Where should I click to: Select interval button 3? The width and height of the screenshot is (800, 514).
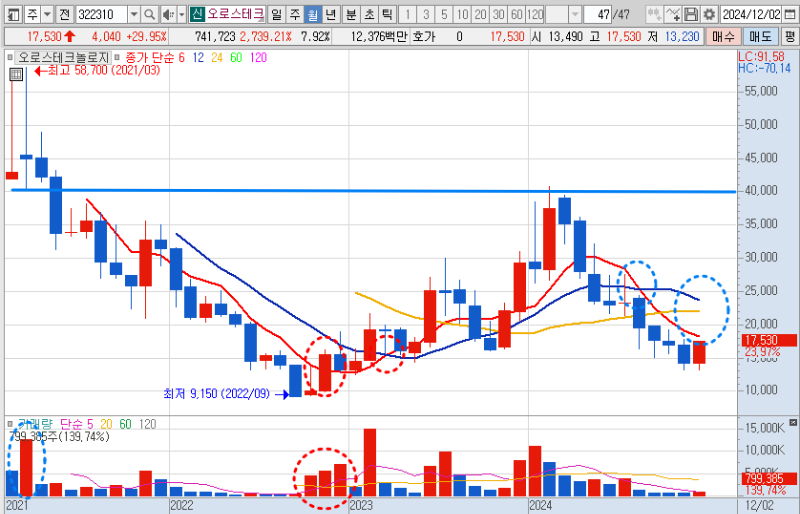(x=426, y=14)
